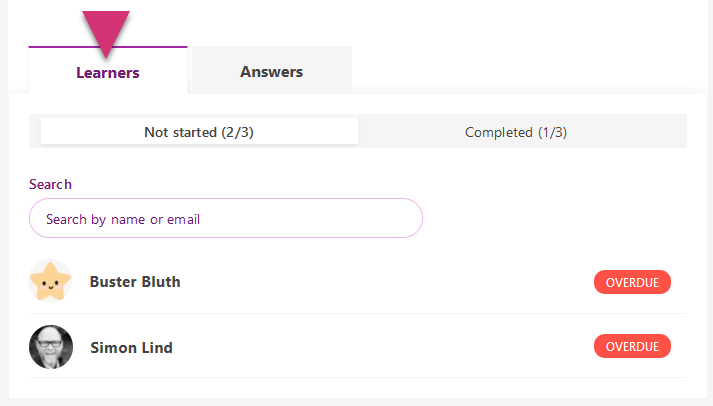713x406 pixels.
Task: Click the Search label above the field
Action: click(x=50, y=184)
